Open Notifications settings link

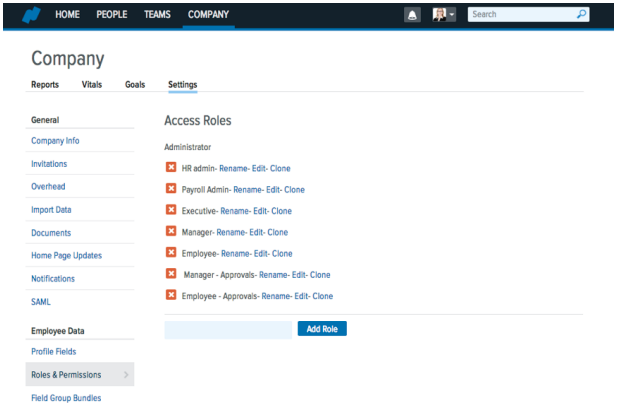(x=53, y=279)
